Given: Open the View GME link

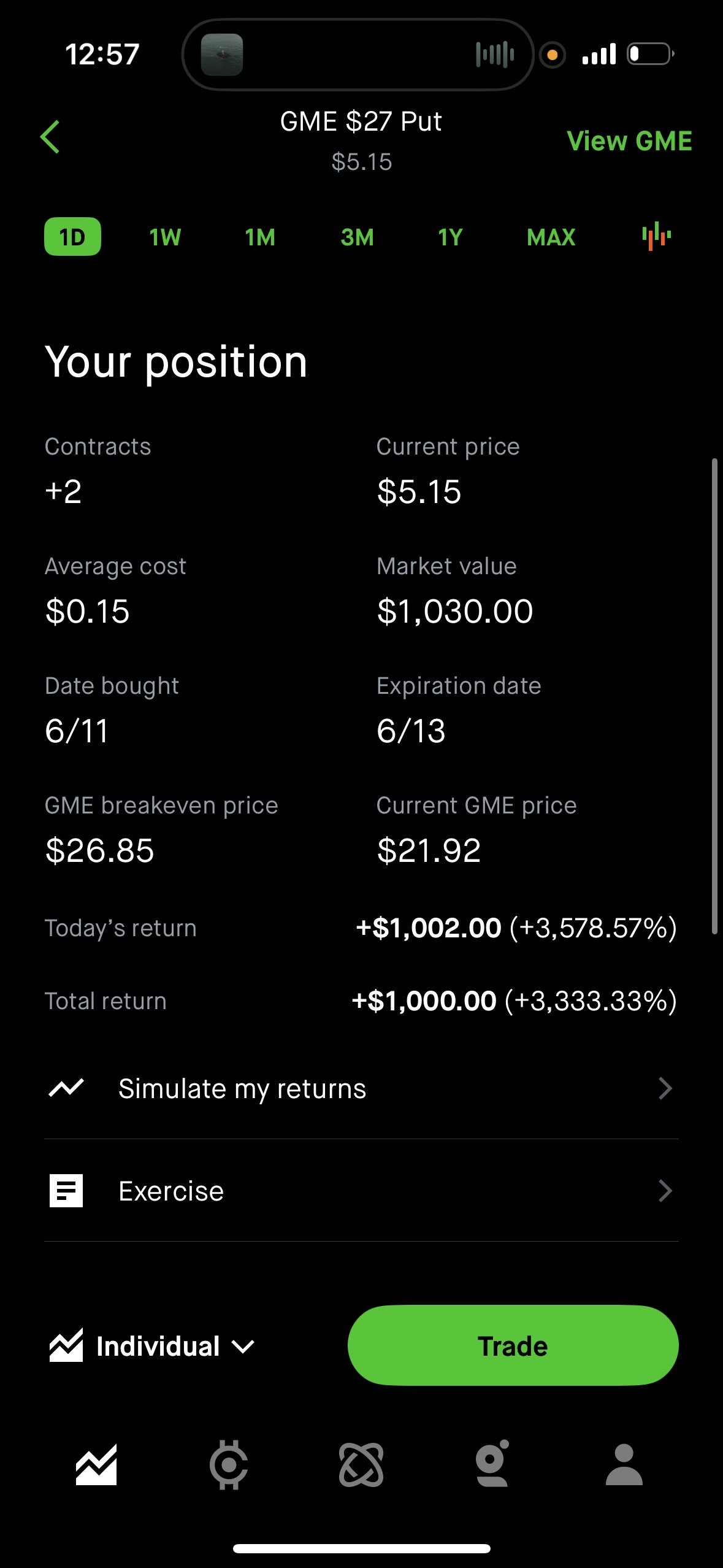Looking at the screenshot, I should pyautogui.click(x=629, y=141).
